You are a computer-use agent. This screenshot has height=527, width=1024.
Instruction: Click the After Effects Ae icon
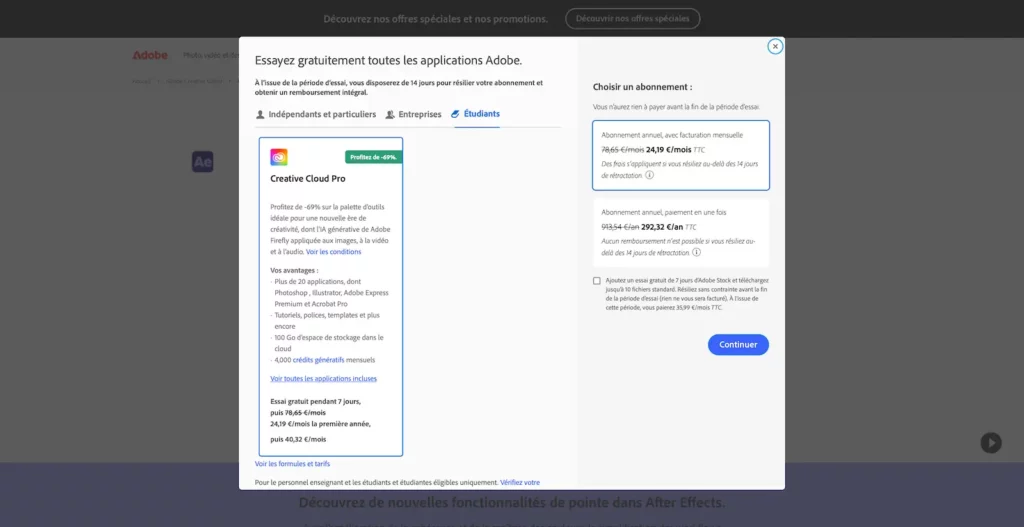[x=202, y=161]
